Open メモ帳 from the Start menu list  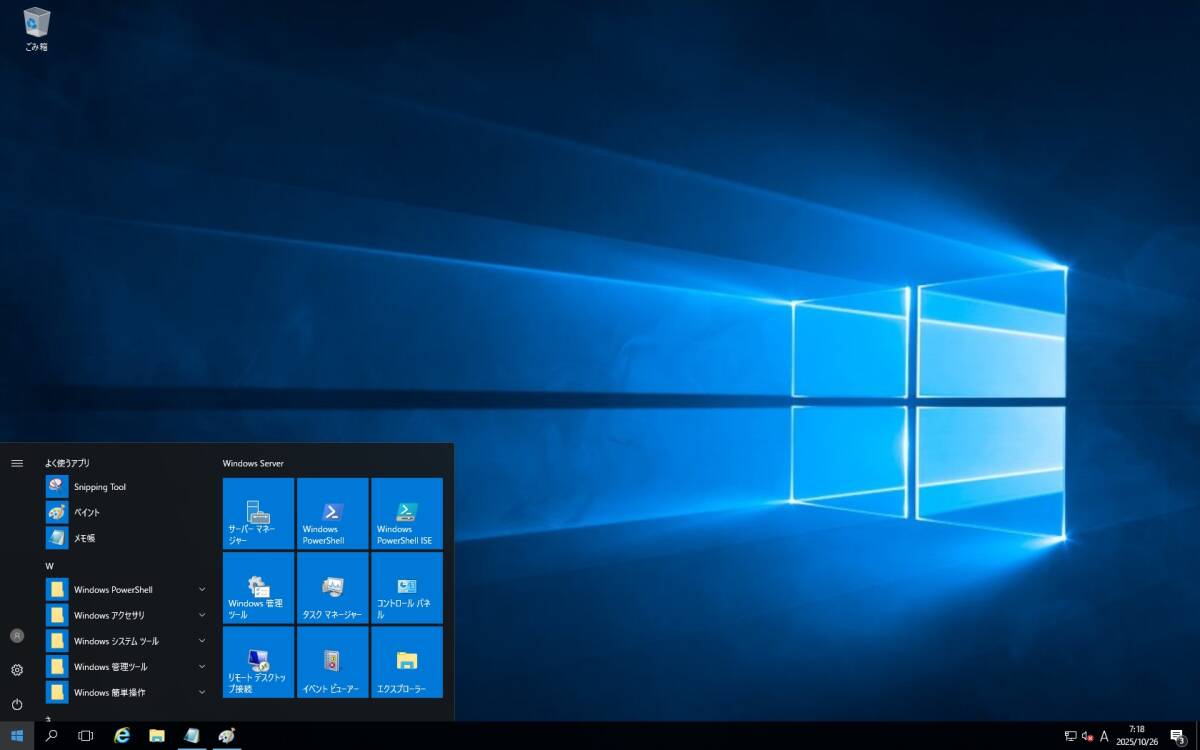click(x=127, y=538)
